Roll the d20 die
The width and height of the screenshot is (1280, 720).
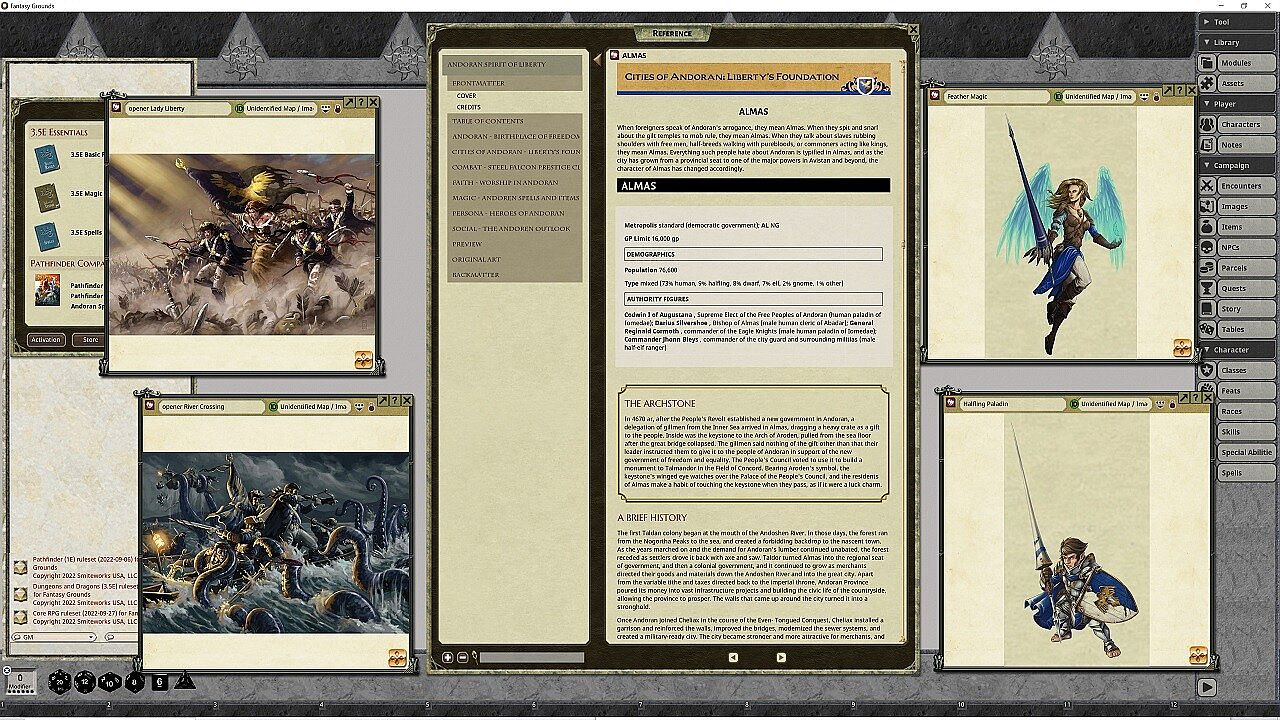click(x=60, y=682)
